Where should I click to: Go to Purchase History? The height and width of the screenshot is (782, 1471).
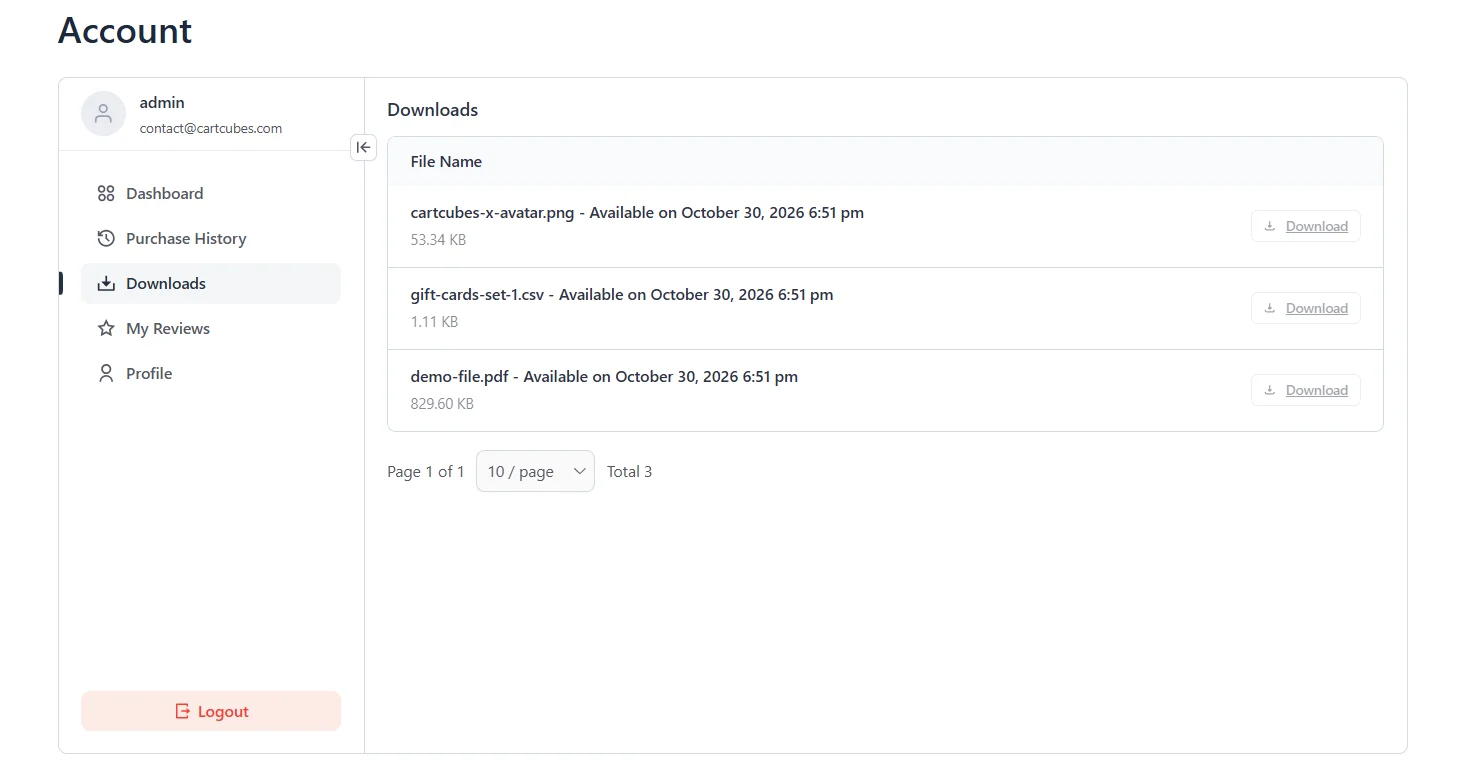pos(211,239)
